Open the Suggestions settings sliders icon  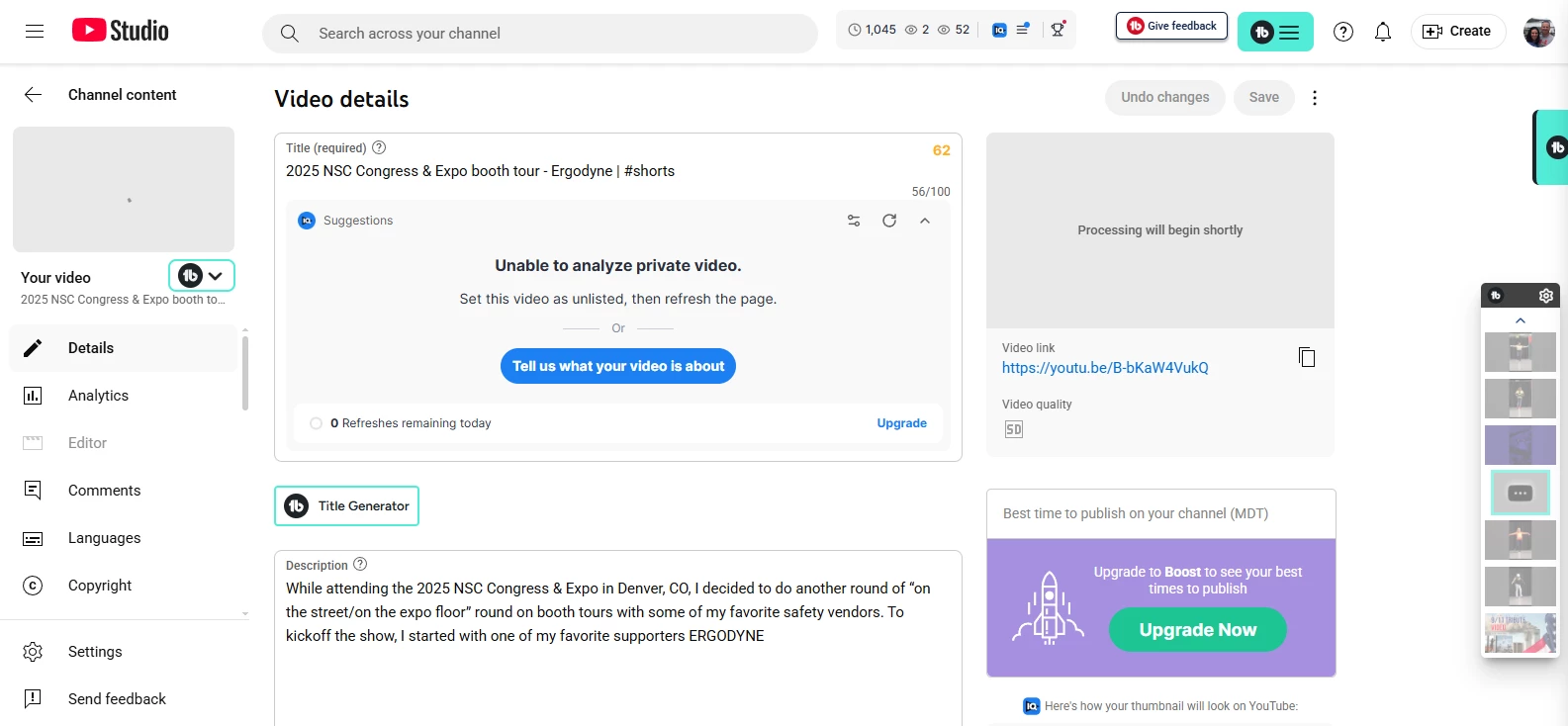tap(854, 221)
